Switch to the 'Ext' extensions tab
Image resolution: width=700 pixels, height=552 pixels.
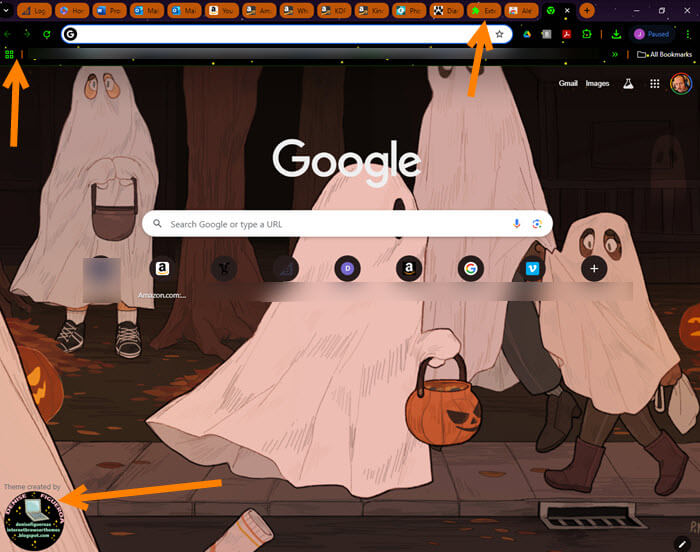point(484,10)
